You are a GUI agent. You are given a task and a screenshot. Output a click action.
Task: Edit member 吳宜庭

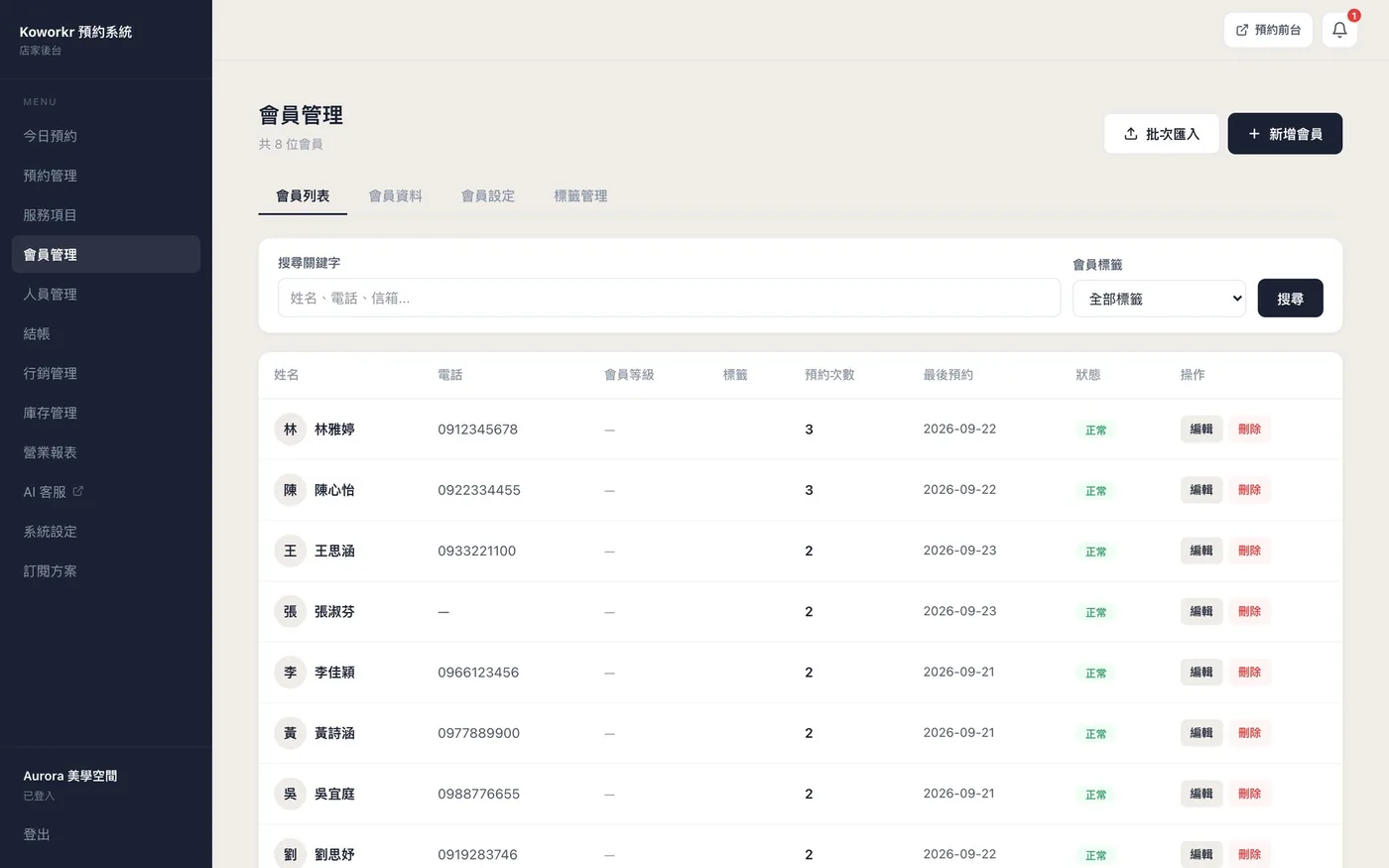pyautogui.click(x=1201, y=794)
